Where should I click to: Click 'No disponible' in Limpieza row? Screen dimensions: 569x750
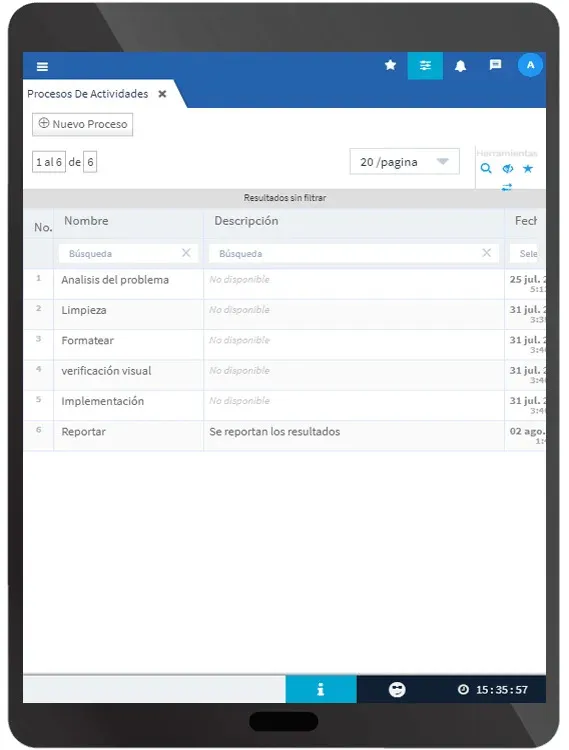(239, 310)
